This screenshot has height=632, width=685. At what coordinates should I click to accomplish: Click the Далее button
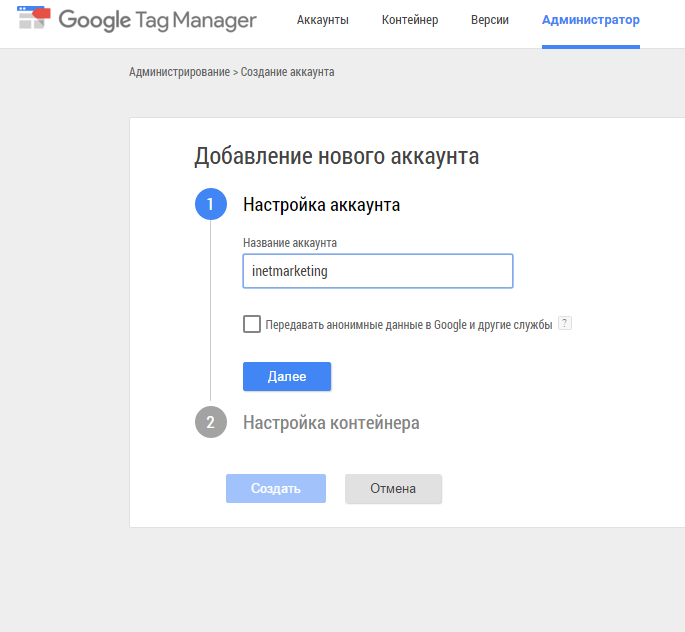click(x=287, y=376)
